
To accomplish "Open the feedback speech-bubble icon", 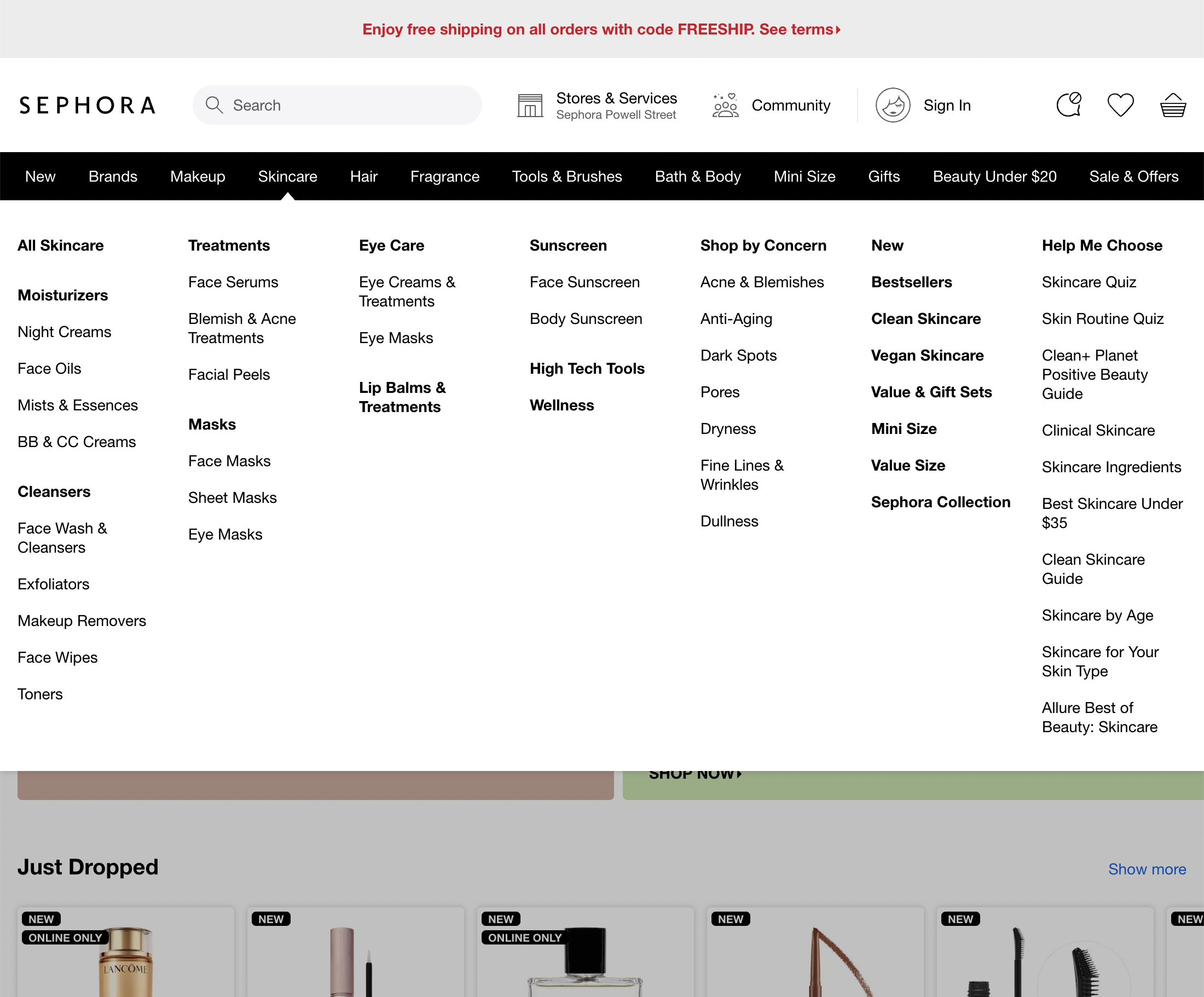I will point(1068,105).
